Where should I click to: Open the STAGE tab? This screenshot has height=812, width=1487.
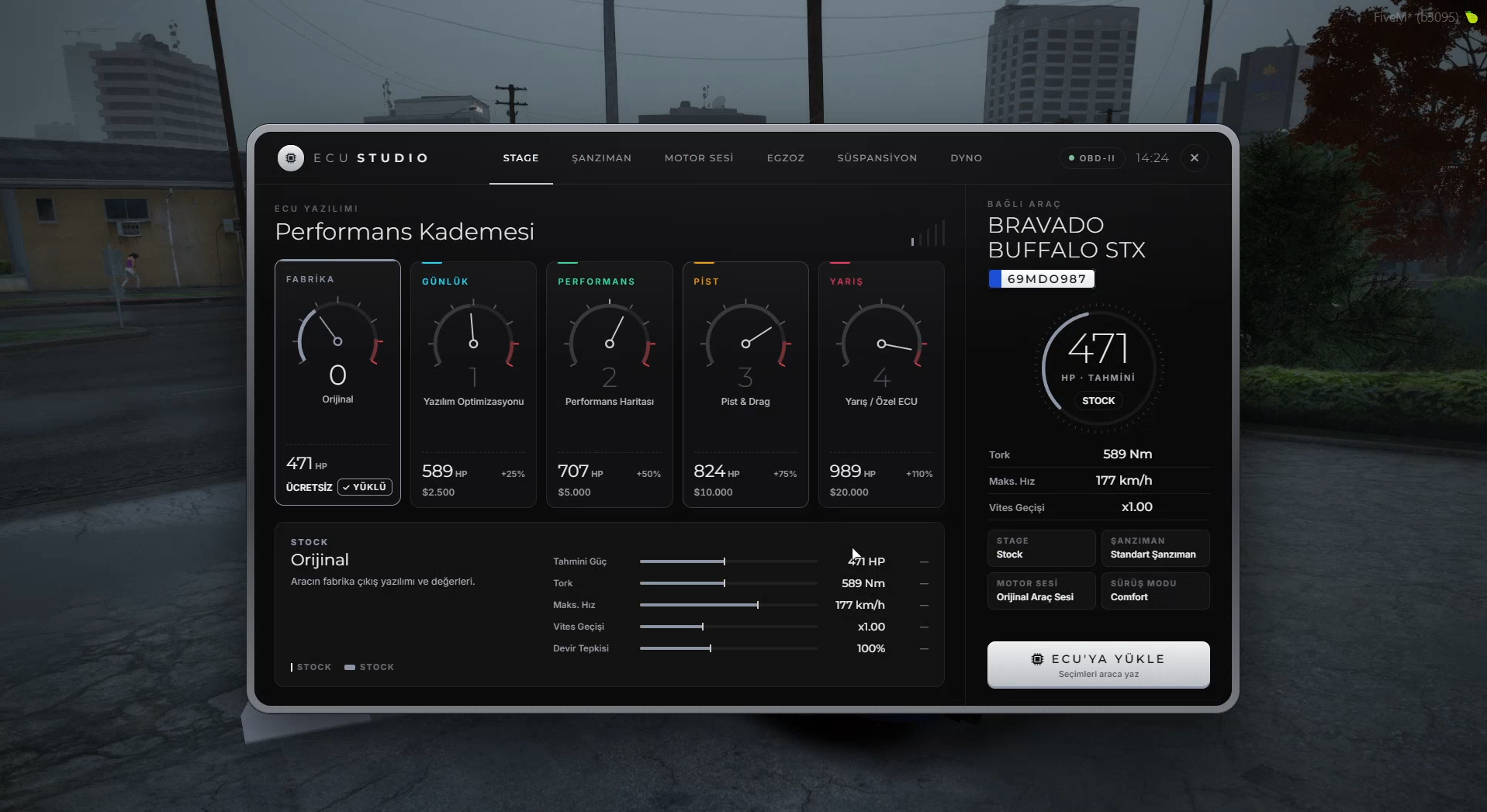(x=520, y=158)
